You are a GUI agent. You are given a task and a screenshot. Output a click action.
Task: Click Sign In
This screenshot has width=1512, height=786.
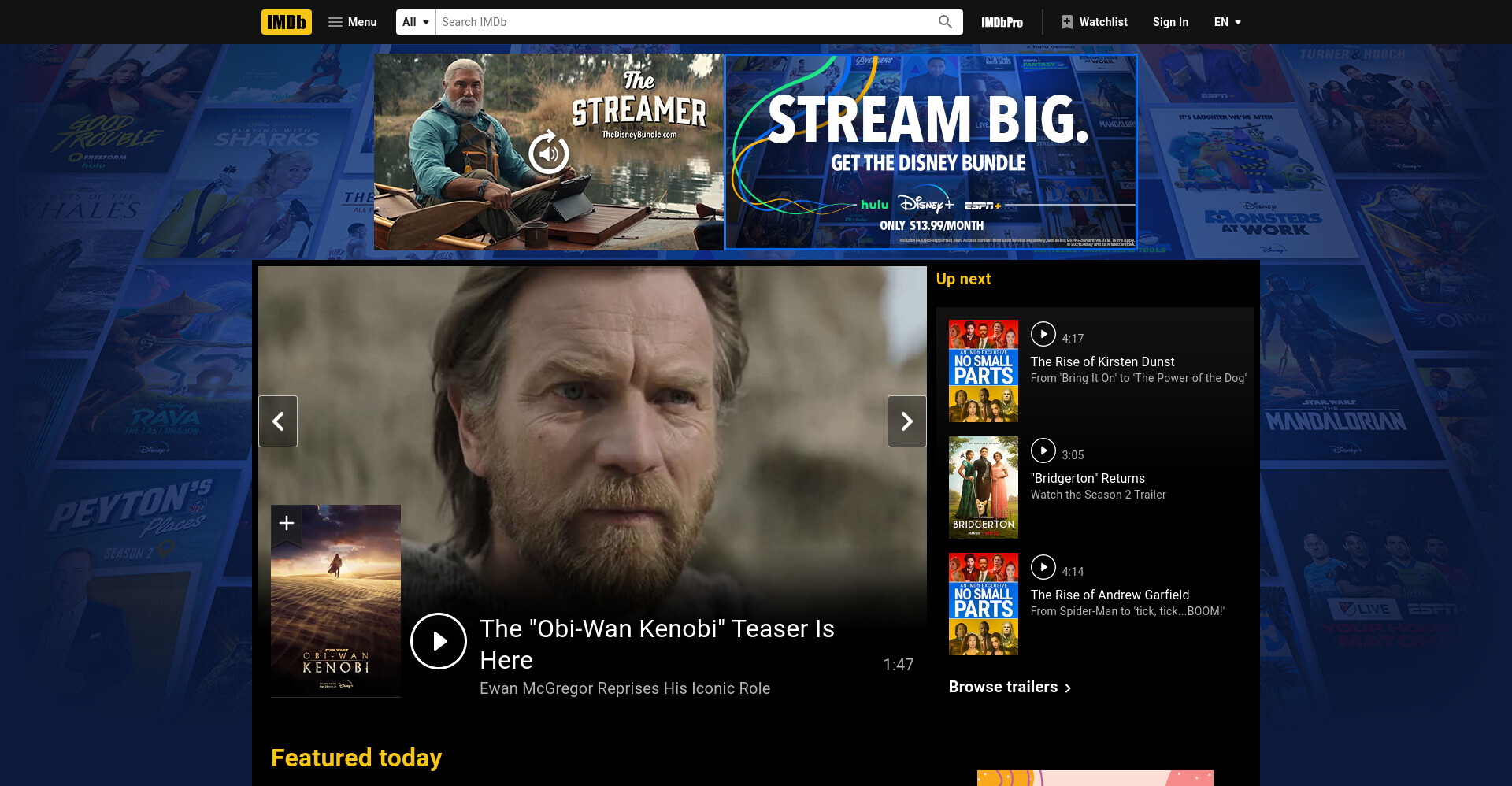pyautogui.click(x=1170, y=22)
